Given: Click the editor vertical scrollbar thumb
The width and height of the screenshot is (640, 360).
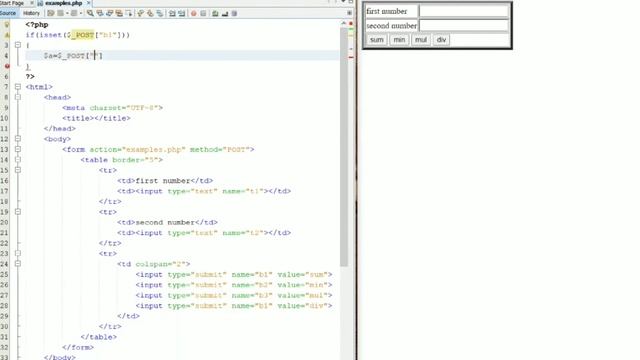Looking at the screenshot, I should [x=344, y=147].
